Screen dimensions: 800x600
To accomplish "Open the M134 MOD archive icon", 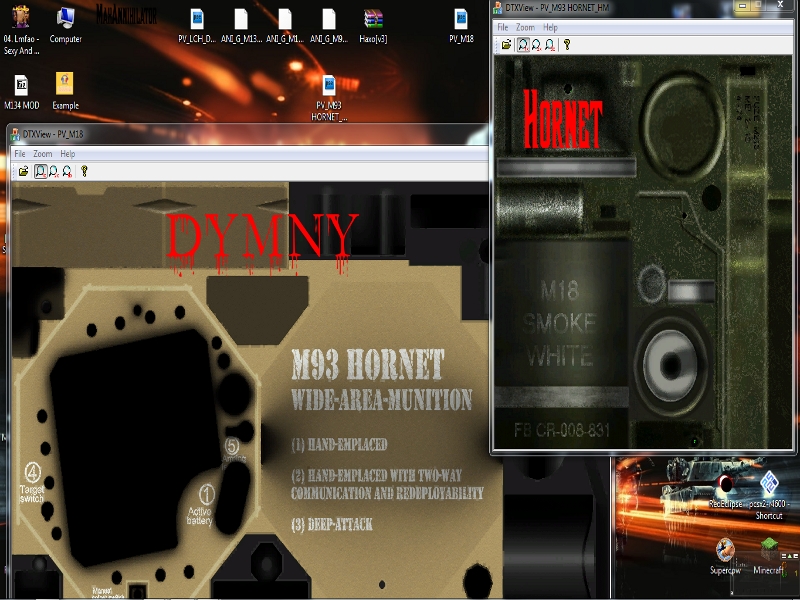I will pos(21,92).
